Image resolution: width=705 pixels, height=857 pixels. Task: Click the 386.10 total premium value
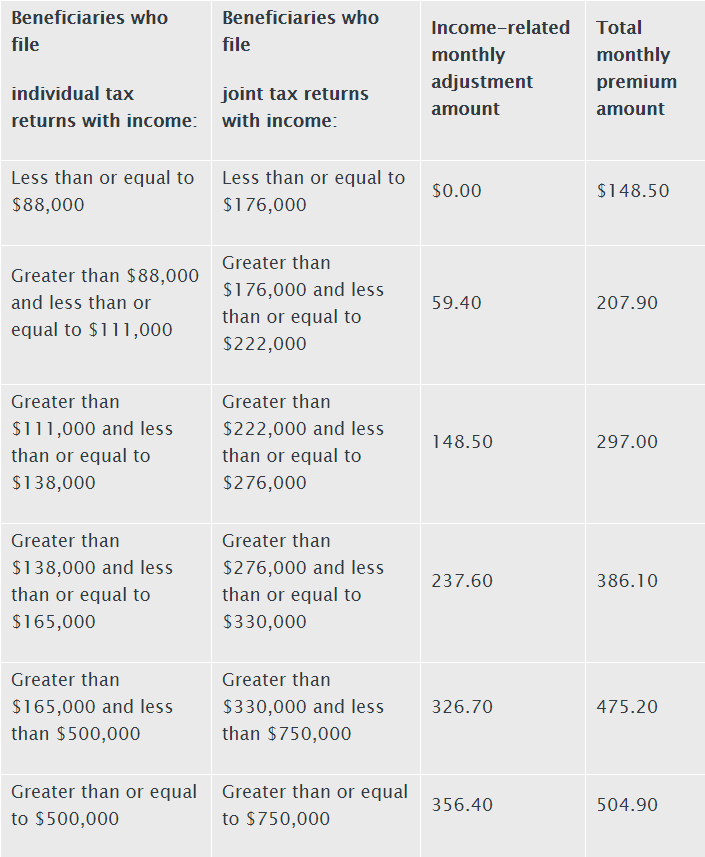coord(627,581)
